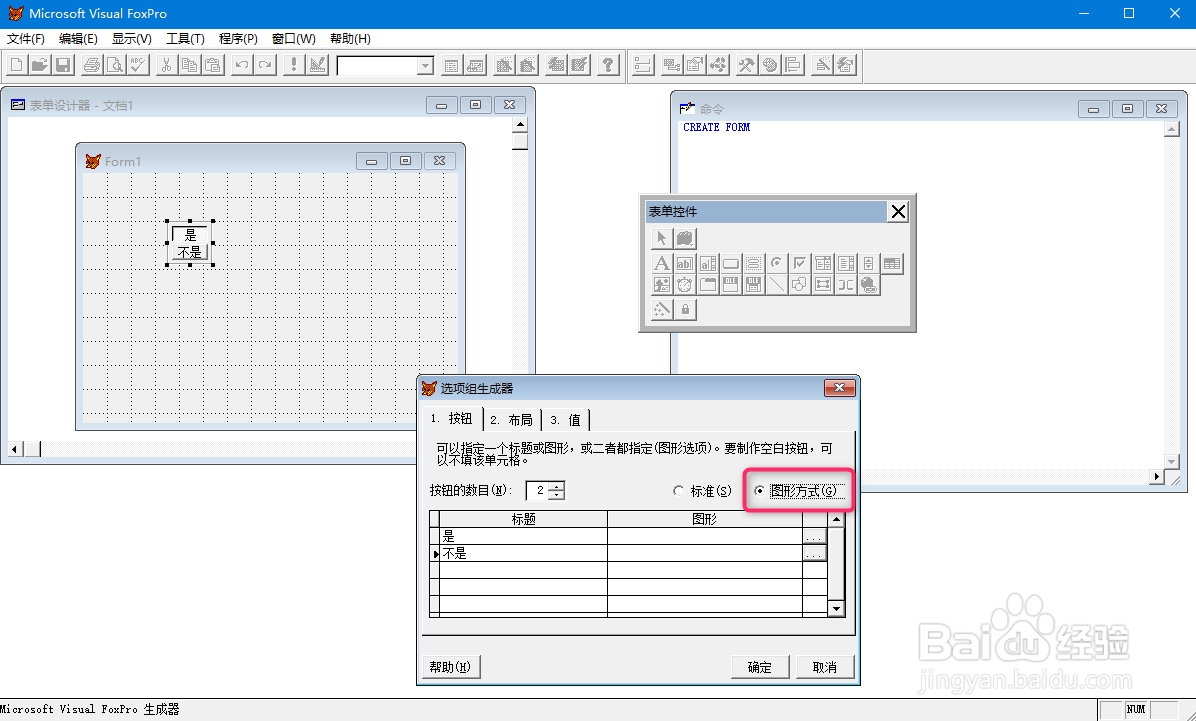Click the Select Objects arrow pointer tool
The image size is (1196, 721).
tap(661, 238)
